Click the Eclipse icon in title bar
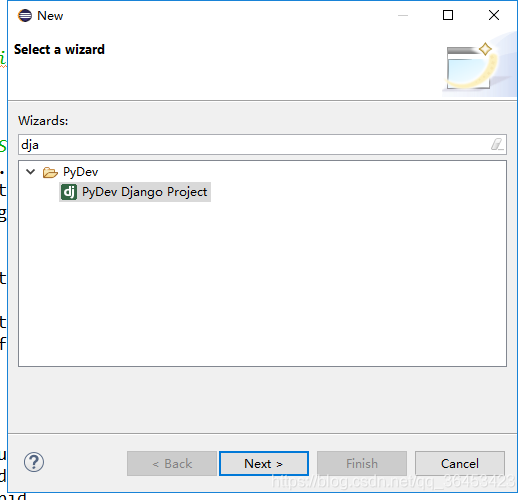This screenshot has height=500, width=525. click(25, 15)
